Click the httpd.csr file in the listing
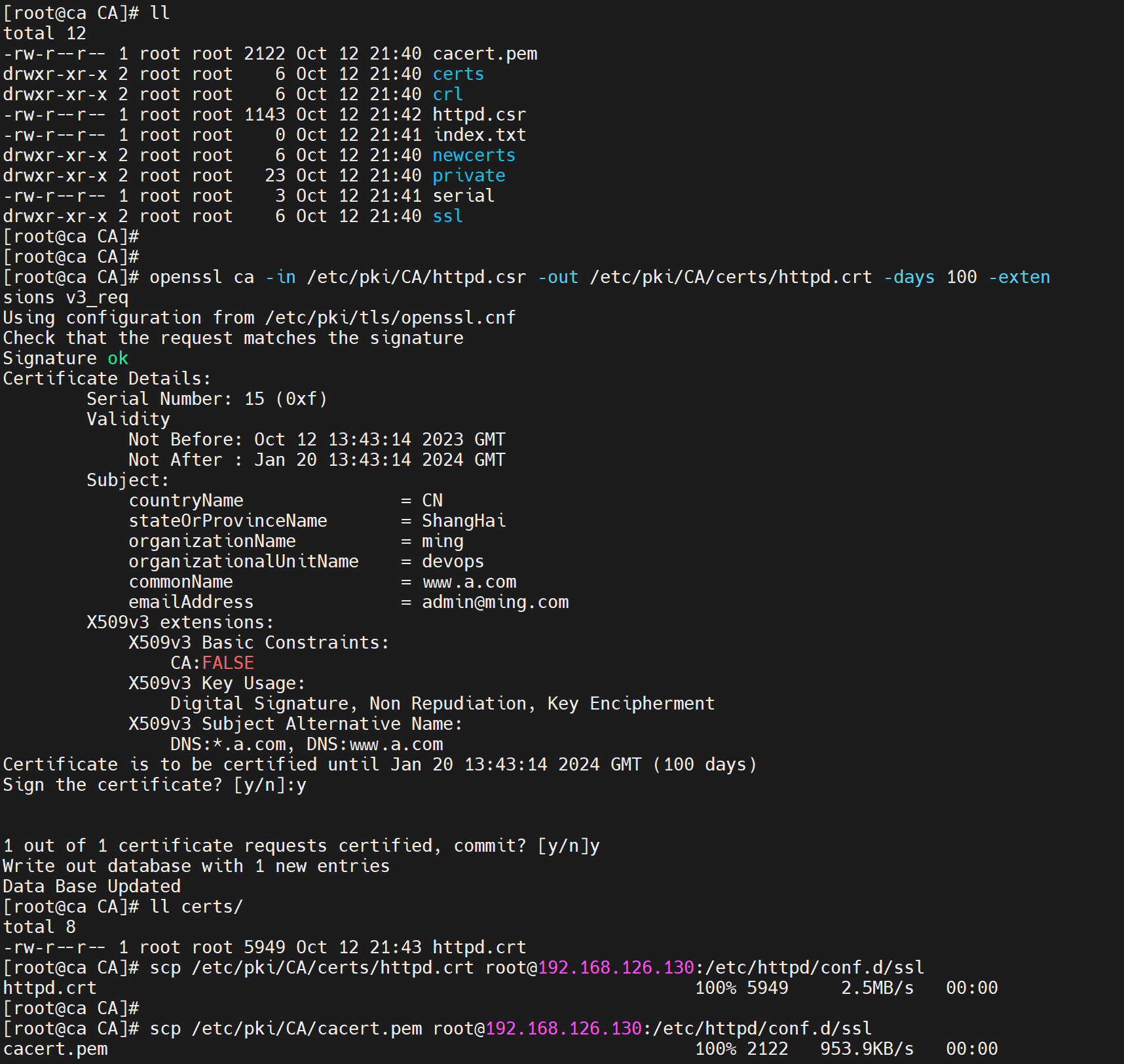 pos(479,115)
